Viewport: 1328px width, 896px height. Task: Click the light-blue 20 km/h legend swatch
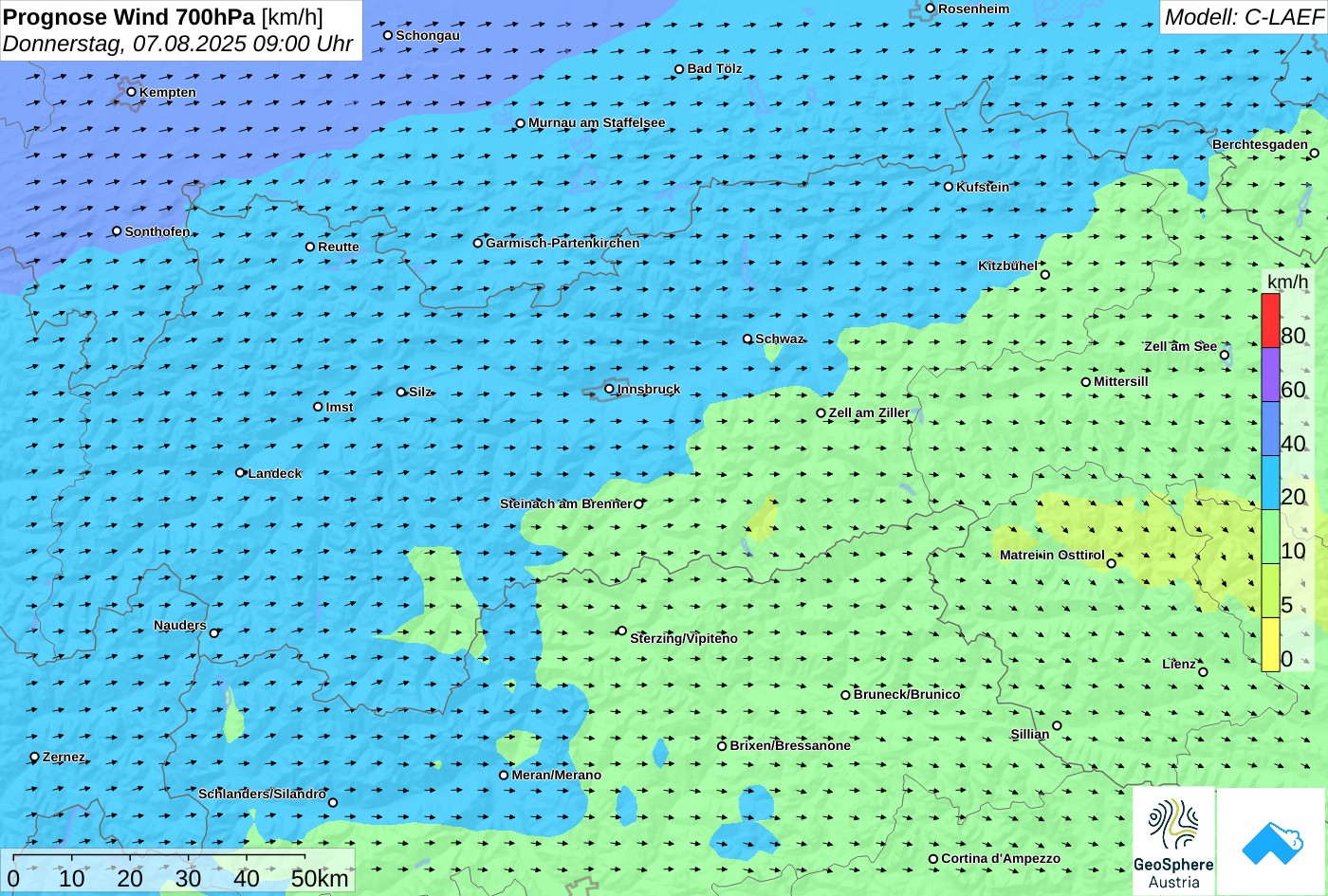point(1270,483)
